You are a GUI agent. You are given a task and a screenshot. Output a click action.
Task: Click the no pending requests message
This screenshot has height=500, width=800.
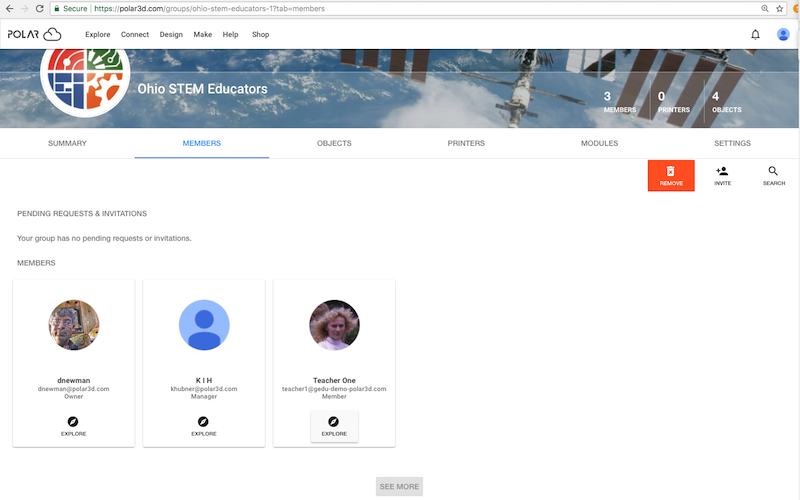[x=104, y=238]
